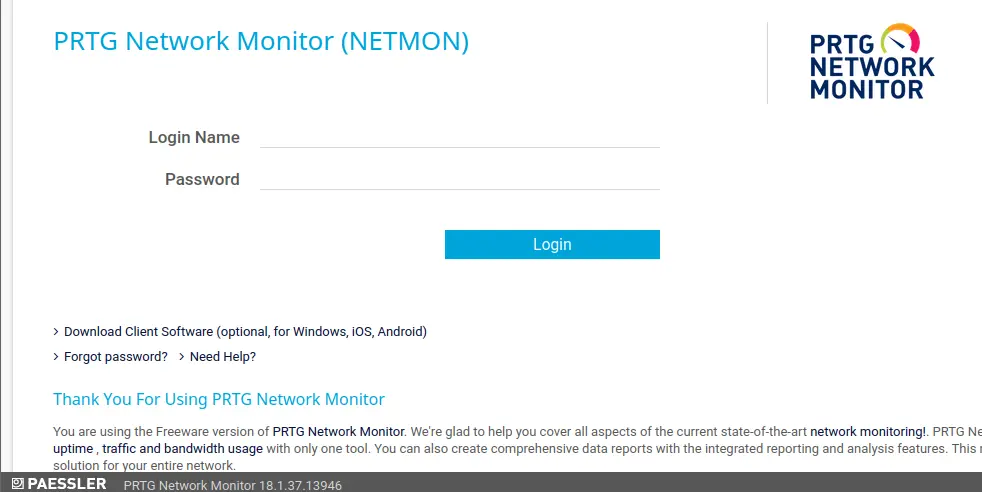This screenshot has width=982, height=492.
Task: Open the Need Help? link
Action: (x=223, y=357)
